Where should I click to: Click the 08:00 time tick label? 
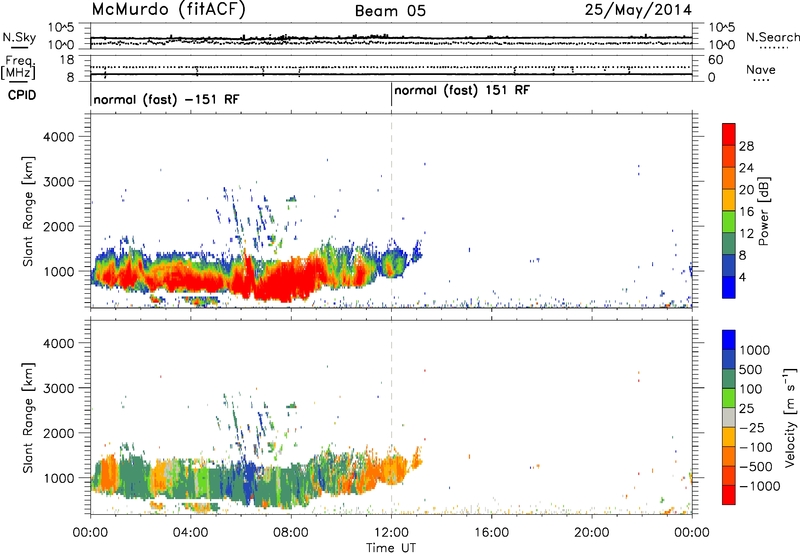pyautogui.click(x=291, y=533)
